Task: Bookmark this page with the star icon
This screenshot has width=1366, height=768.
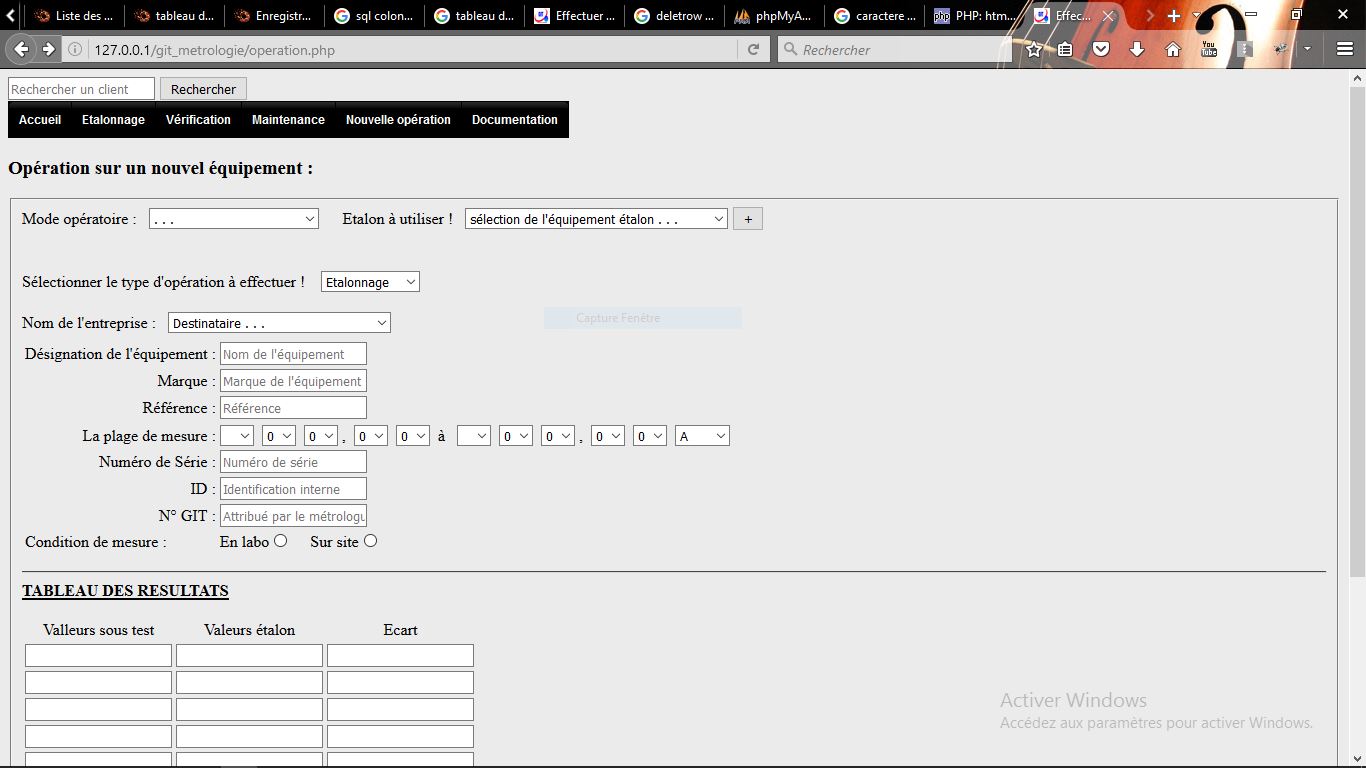Action: point(1034,47)
